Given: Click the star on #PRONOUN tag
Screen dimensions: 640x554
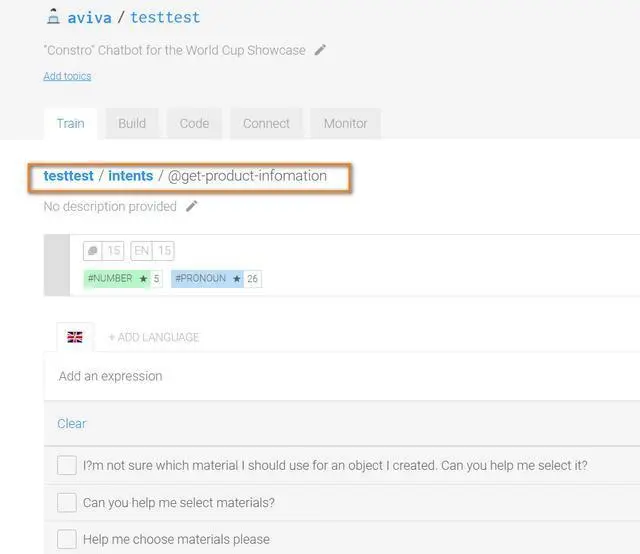Looking at the screenshot, I should pos(237,278).
